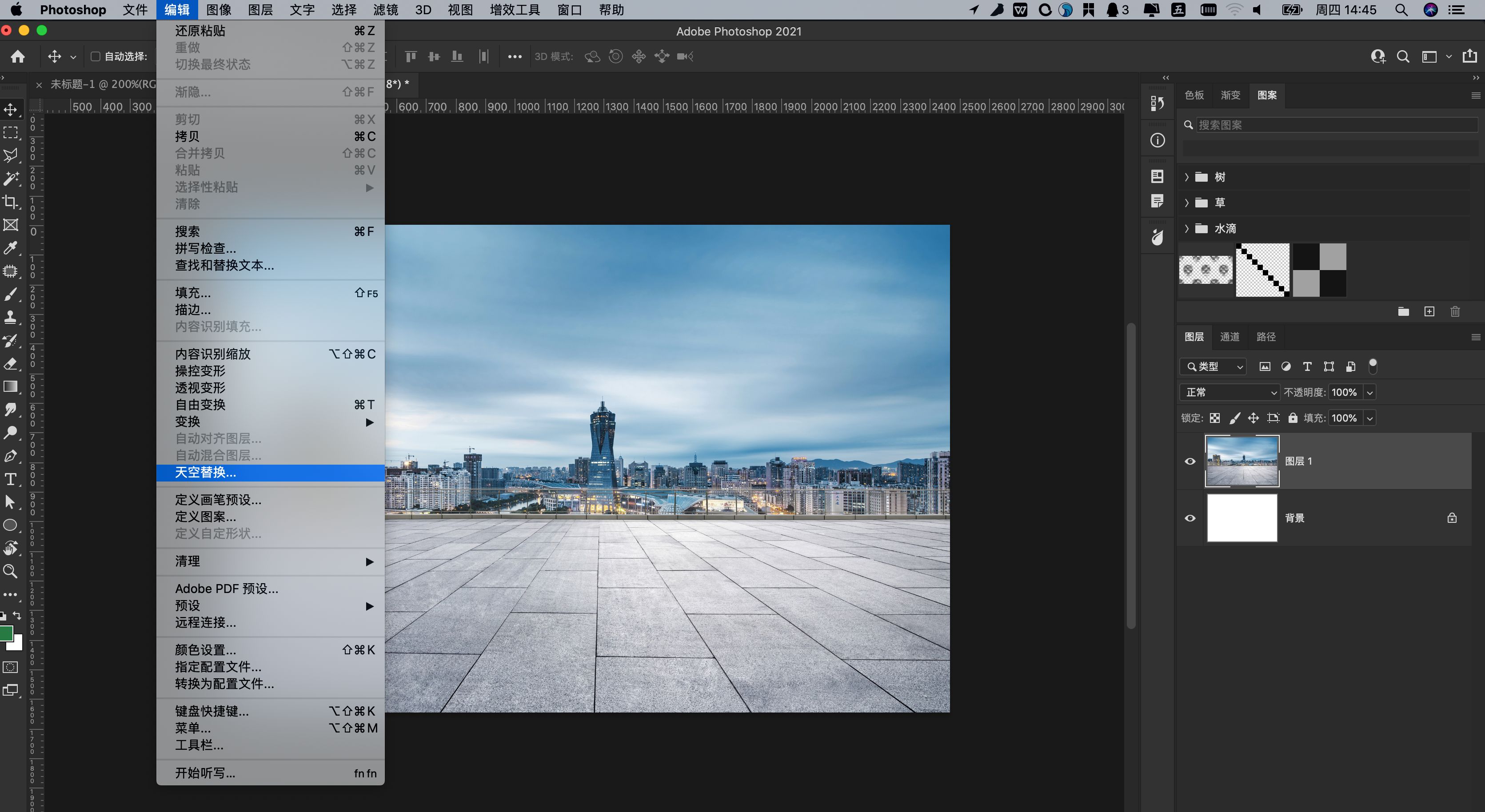Select the Clone Stamp tool
Viewport: 1485px width, 812px height.
pyautogui.click(x=10, y=318)
